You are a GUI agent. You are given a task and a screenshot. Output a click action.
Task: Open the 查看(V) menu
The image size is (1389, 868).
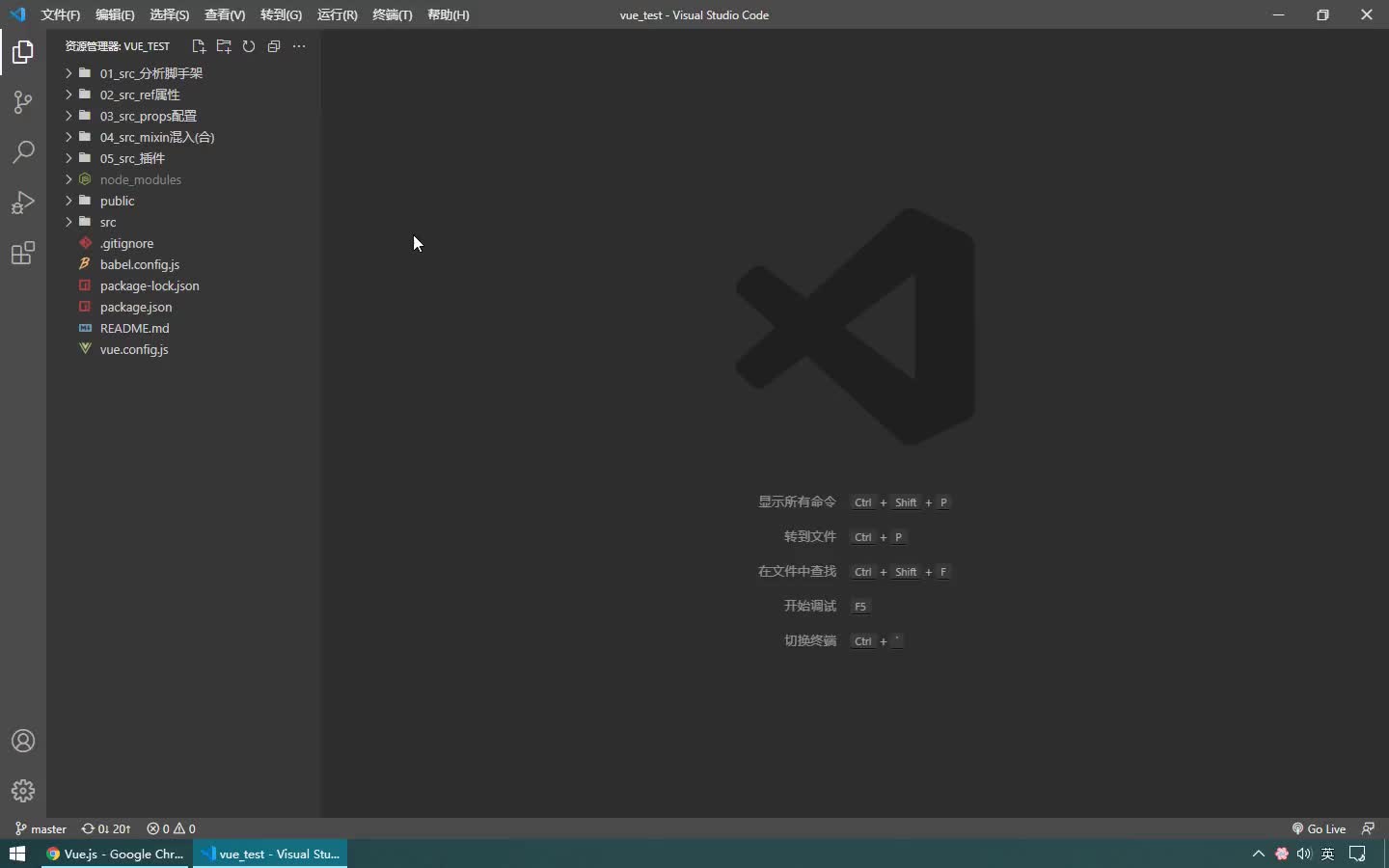[225, 14]
